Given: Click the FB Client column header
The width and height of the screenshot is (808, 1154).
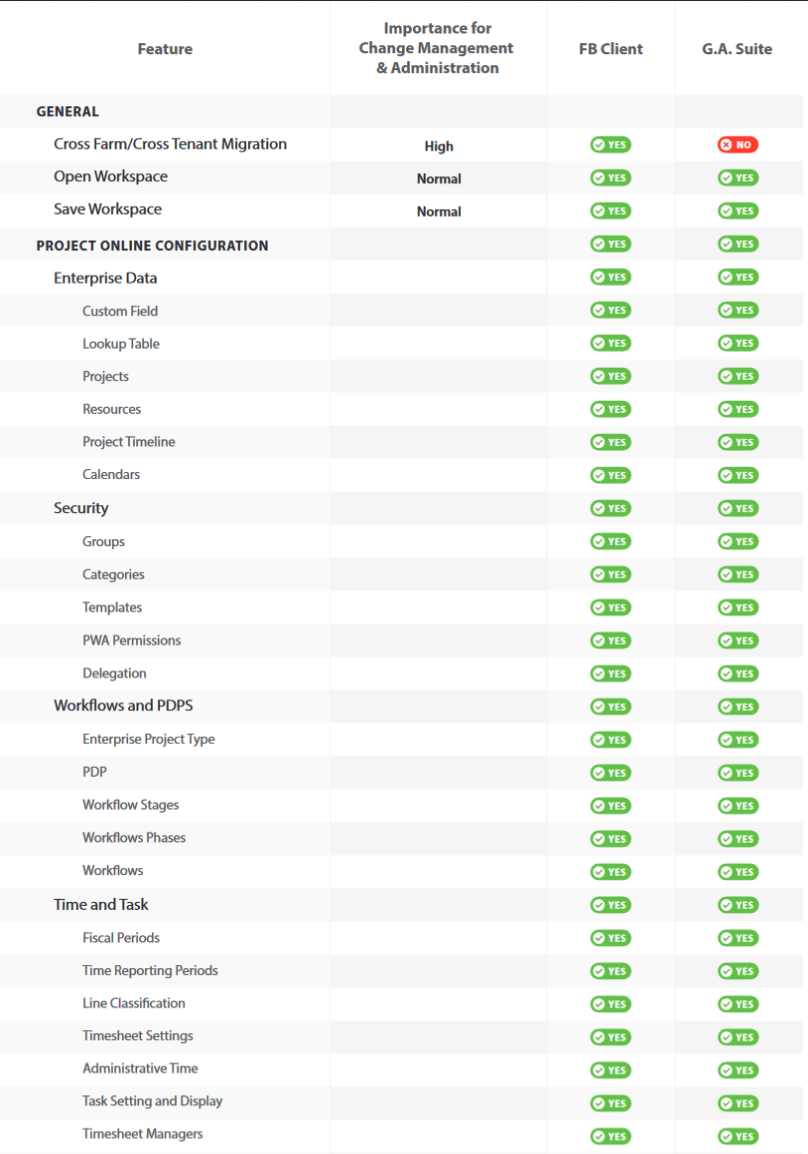Looking at the screenshot, I should 610,49.
